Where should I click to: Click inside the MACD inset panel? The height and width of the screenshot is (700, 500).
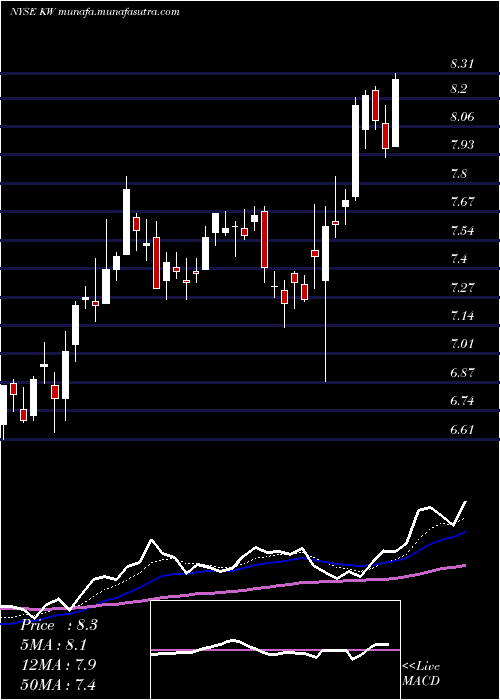(x=275, y=650)
